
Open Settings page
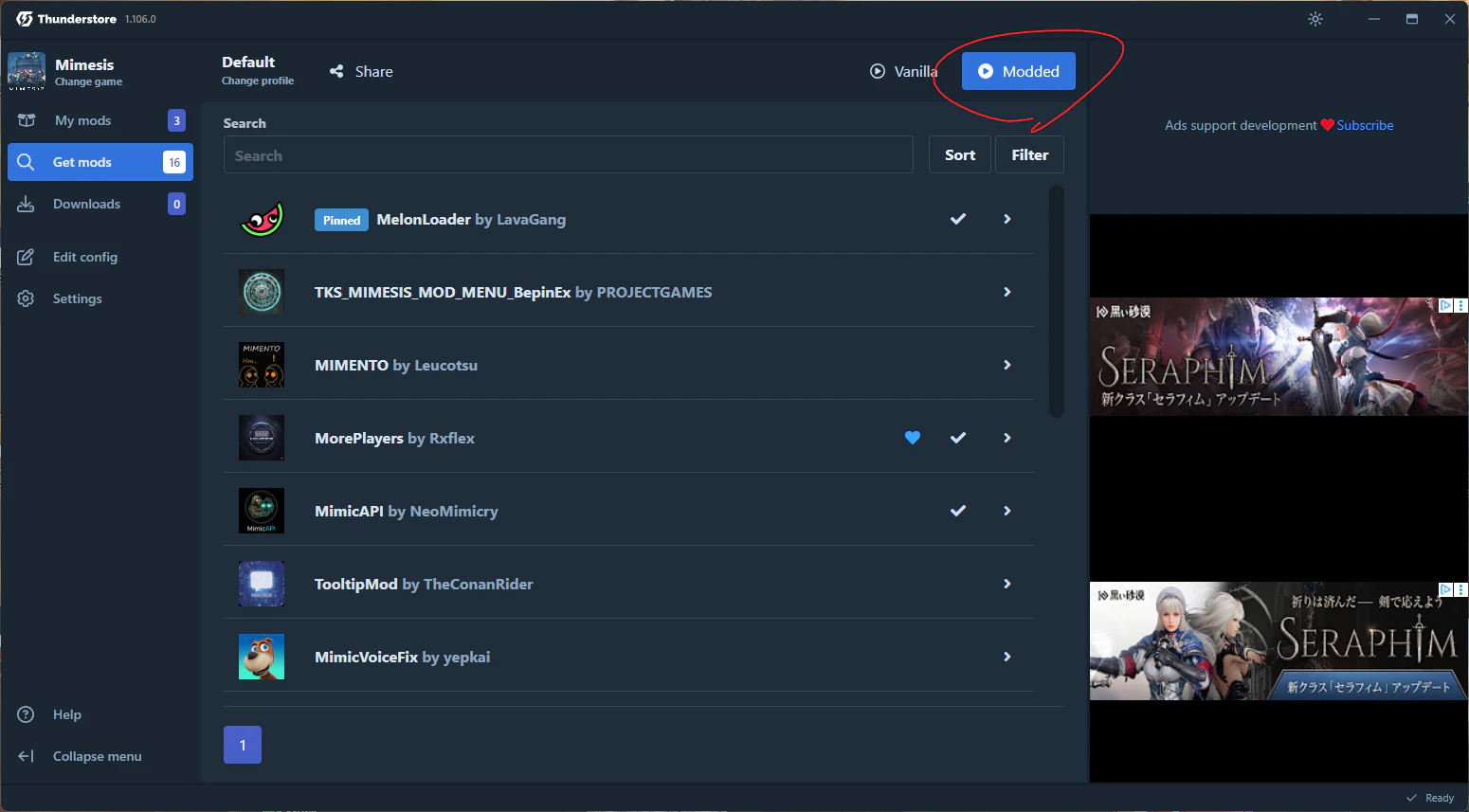[100, 298]
